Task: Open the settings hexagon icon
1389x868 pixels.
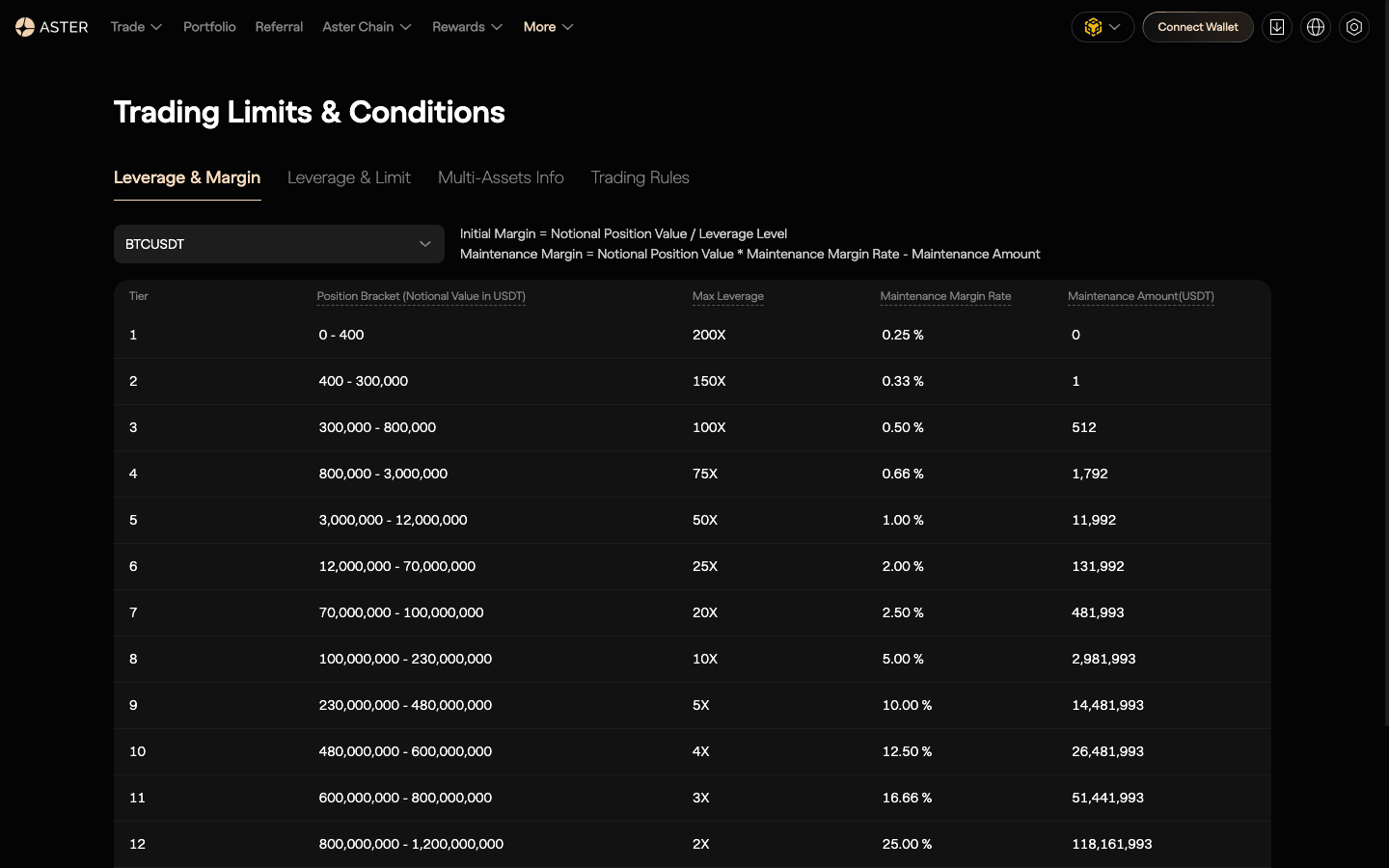Action: click(x=1354, y=27)
